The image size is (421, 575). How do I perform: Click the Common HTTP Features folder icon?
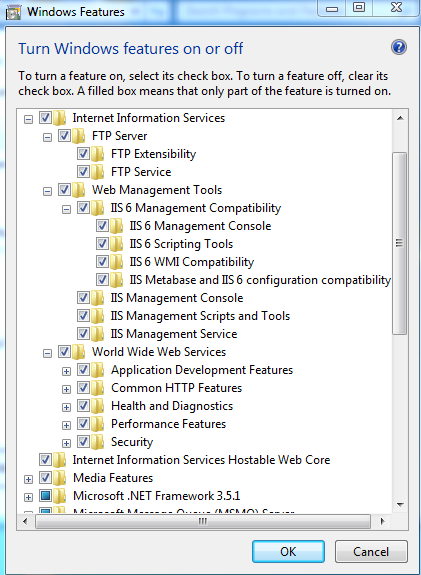[98, 388]
